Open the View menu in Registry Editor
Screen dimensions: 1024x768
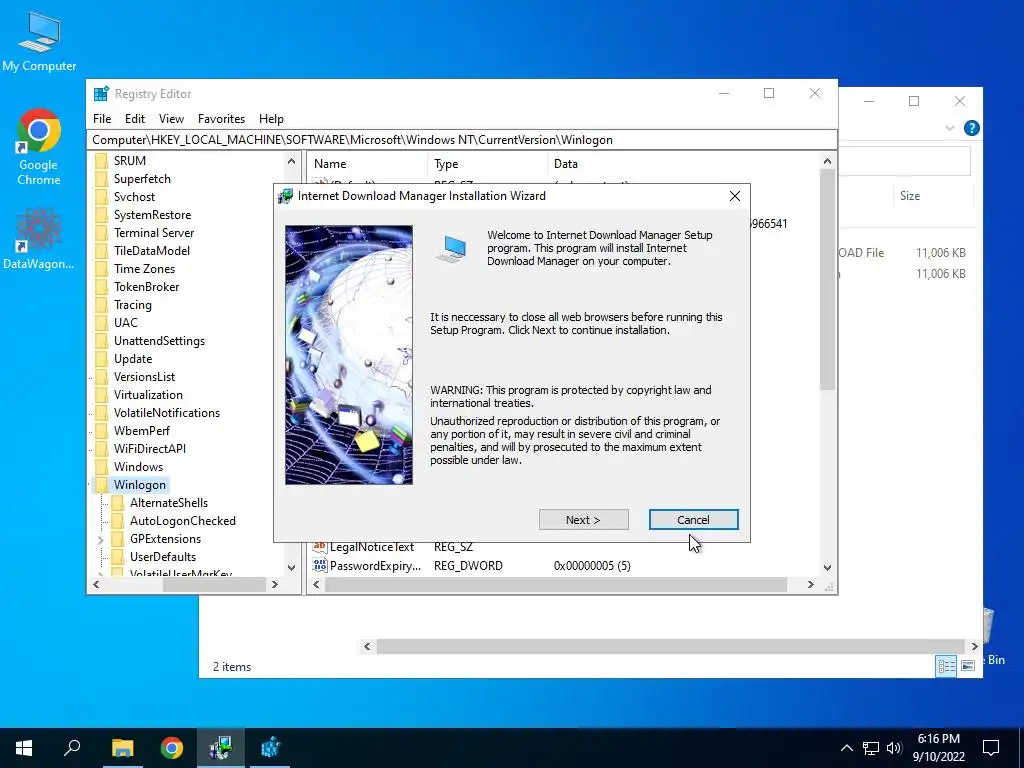[x=171, y=119]
